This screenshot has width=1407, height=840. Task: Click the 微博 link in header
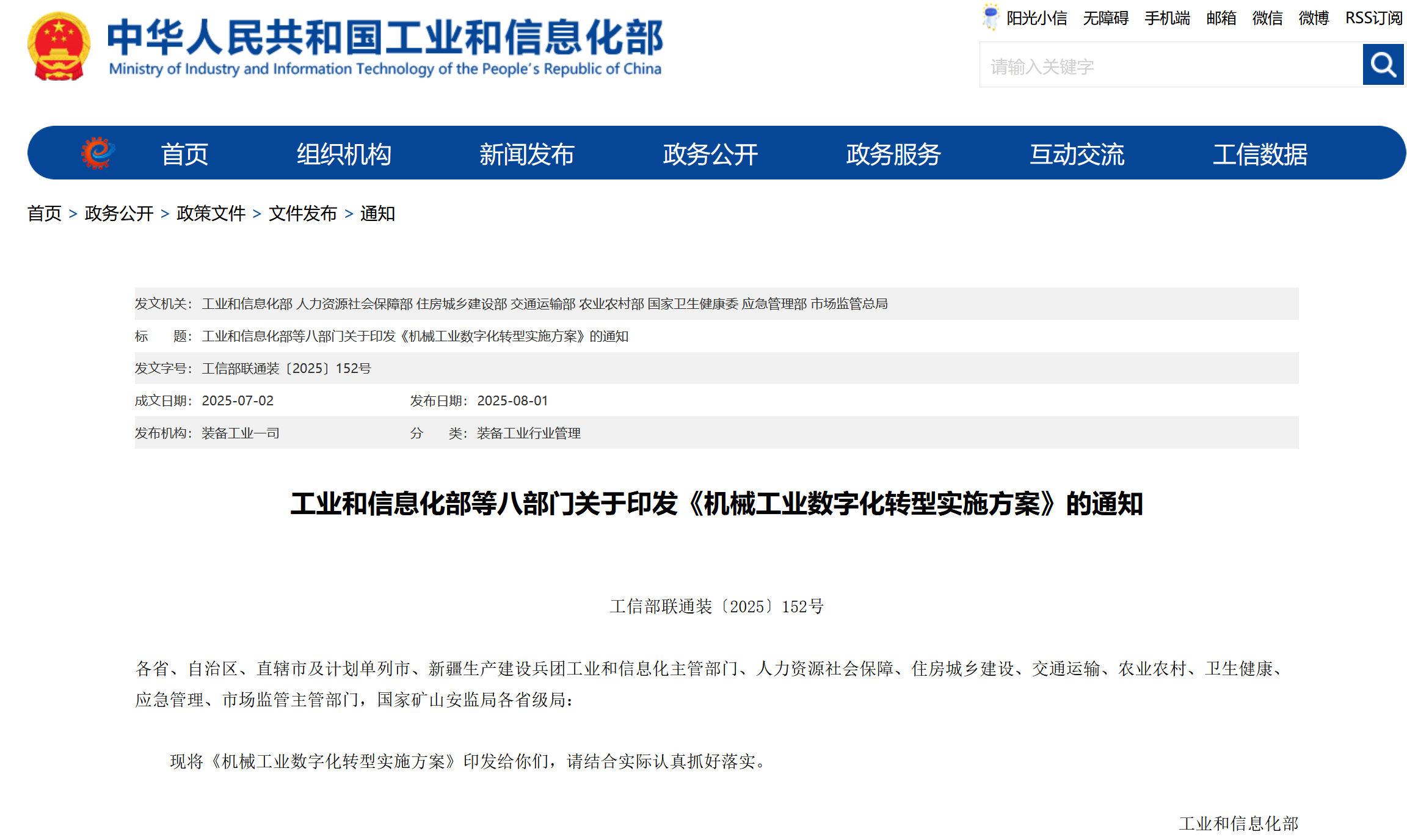(x=1314, y=18)
